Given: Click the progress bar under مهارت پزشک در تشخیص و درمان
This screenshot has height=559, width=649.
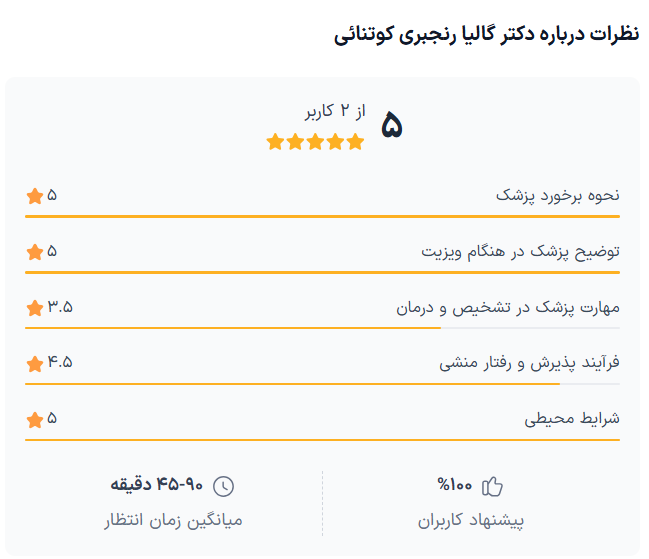Looking at the screenshot, I should coord(322,328).
